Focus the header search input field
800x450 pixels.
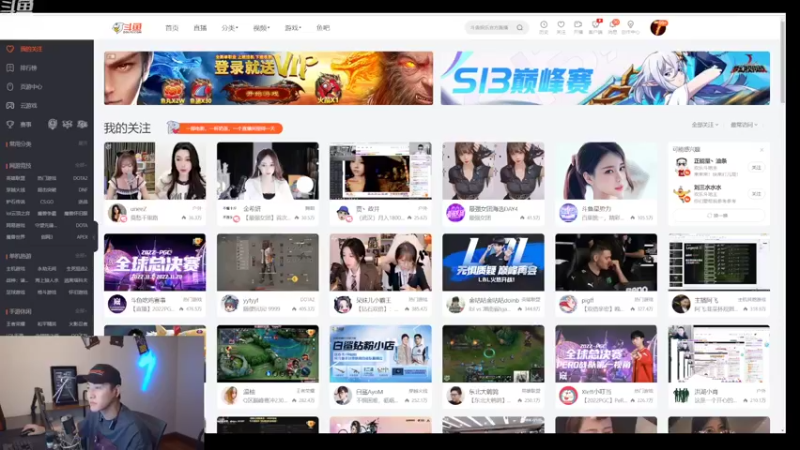pos(490,28)
